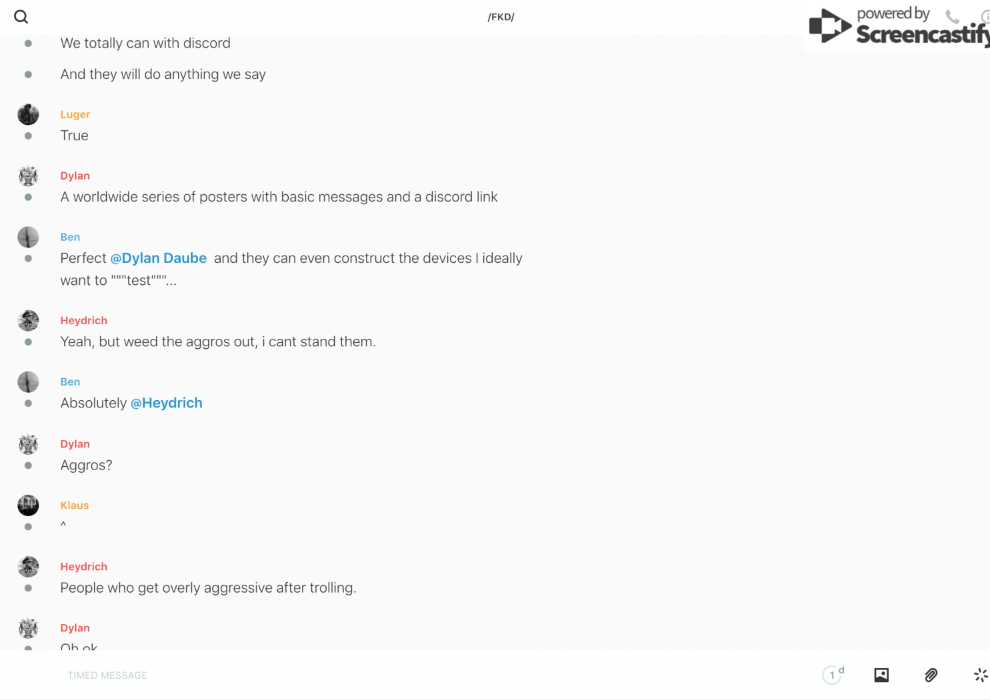990x700 pixels.
Task: Open Luger's profile avatar
Action: (x=28, y=114)
